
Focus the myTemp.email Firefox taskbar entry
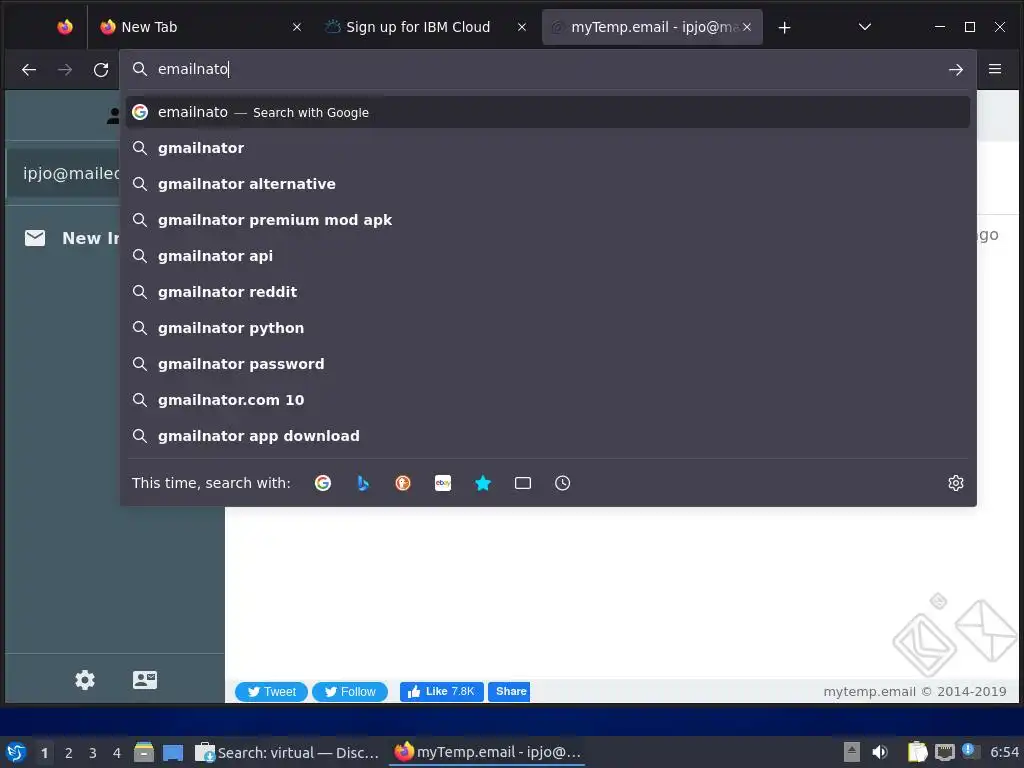coord(487,752)
